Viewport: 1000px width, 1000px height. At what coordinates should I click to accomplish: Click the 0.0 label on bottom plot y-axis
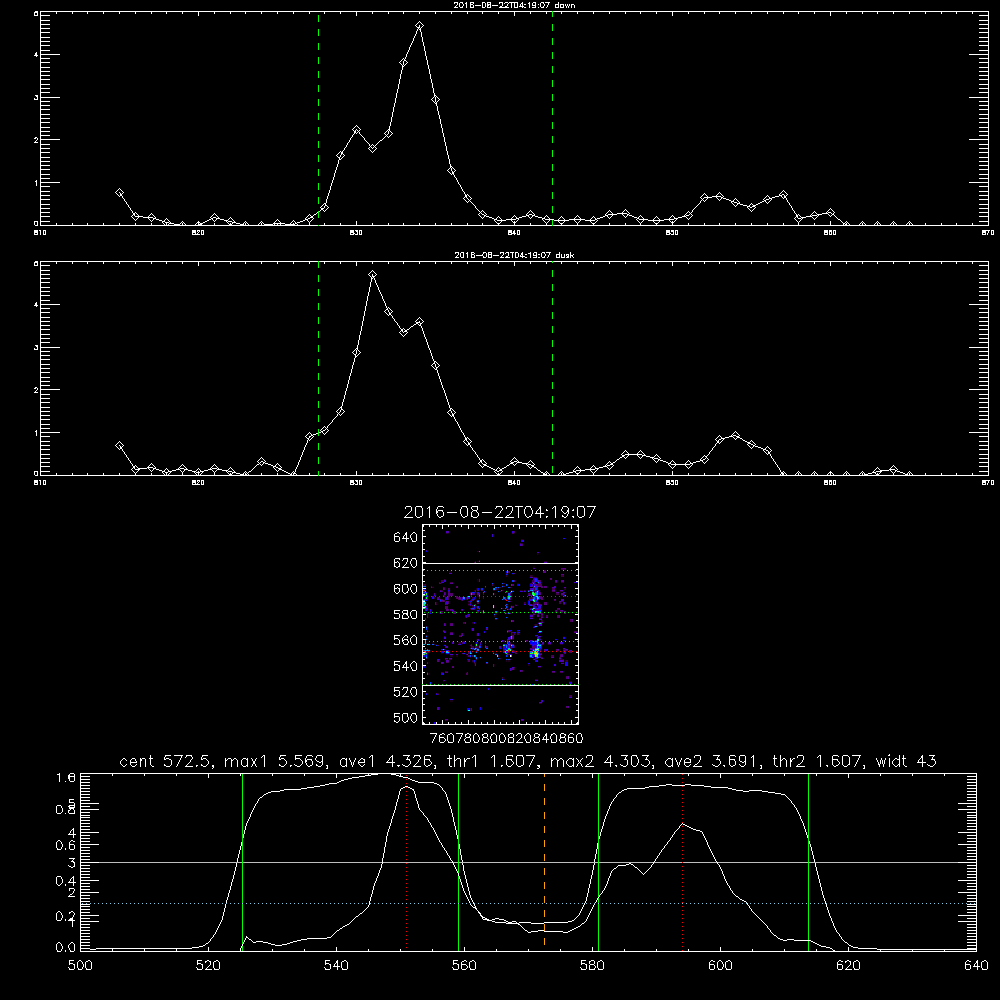(65, 948)
